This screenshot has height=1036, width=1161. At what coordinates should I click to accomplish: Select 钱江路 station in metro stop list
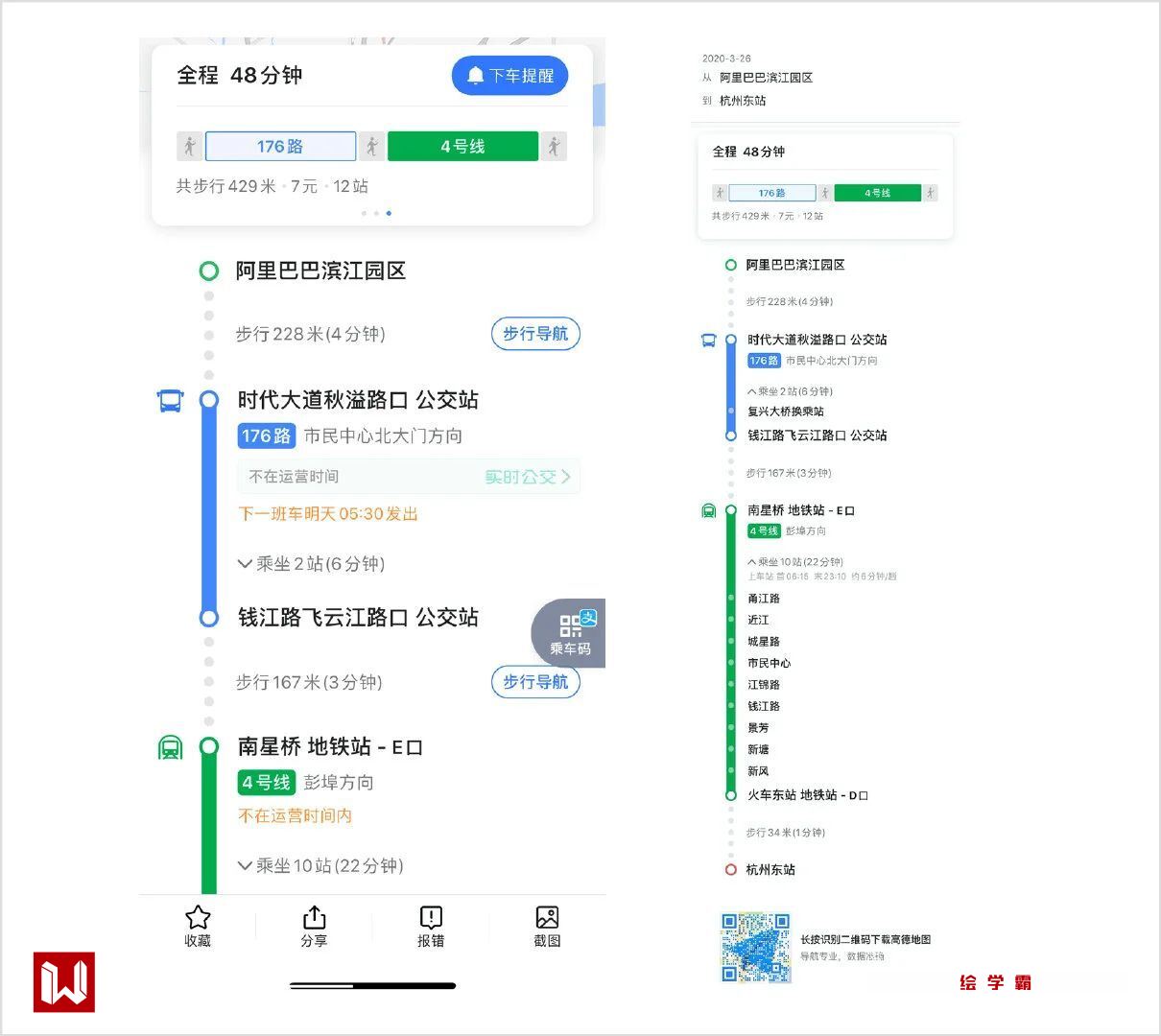click(764, 706)
